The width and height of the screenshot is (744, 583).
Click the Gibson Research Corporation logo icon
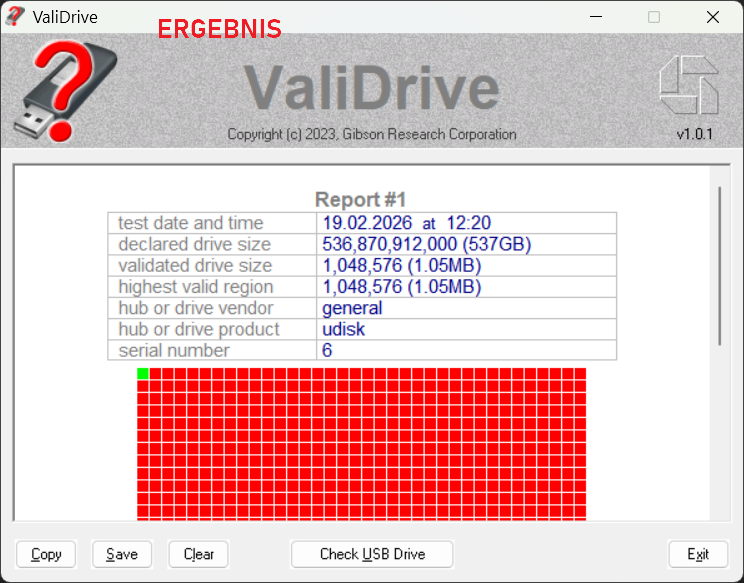coord(689,85)
